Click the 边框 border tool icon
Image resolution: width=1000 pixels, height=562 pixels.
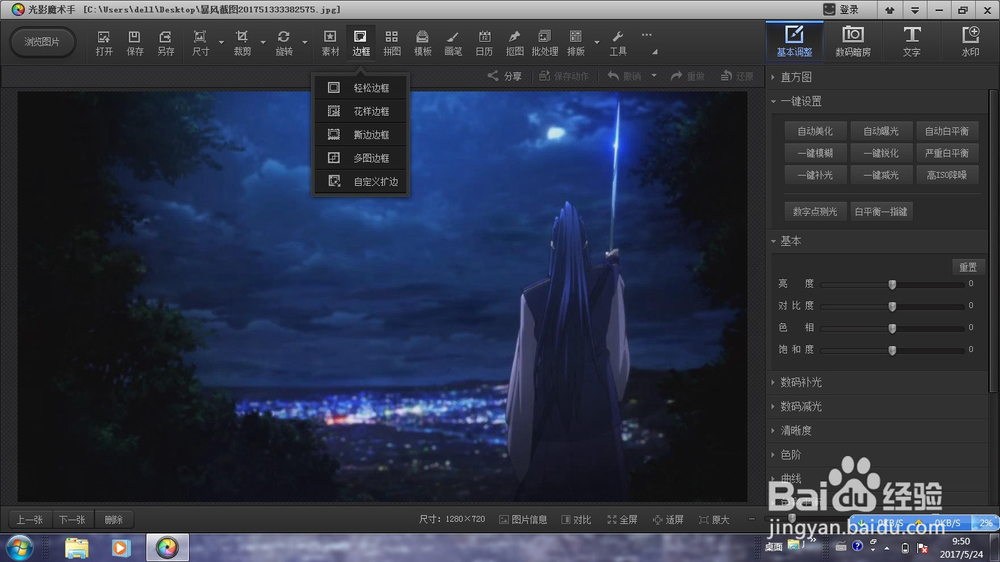tap(360, 43)
